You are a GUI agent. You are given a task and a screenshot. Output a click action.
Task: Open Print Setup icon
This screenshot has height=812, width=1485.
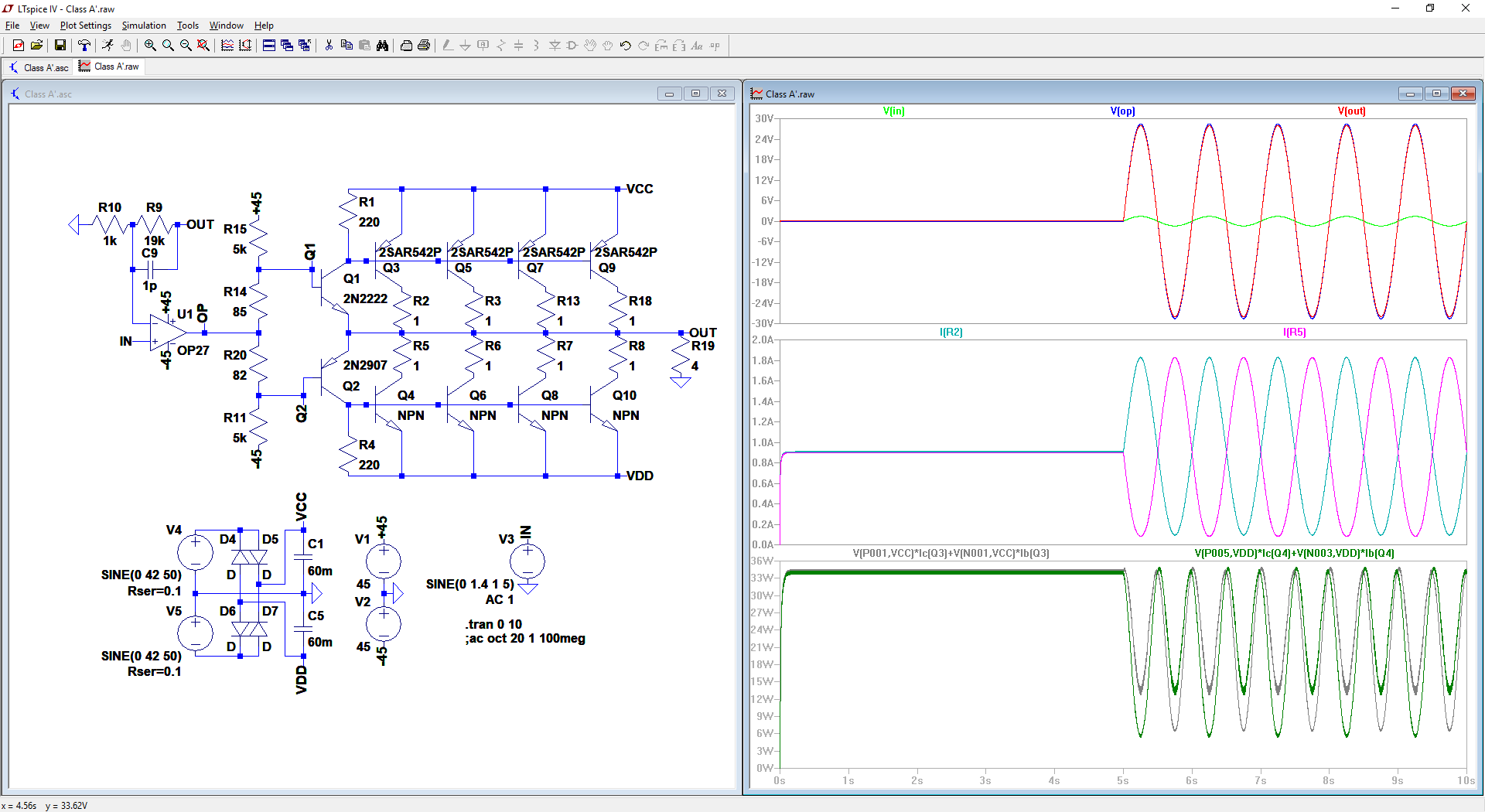[x=406, y=46]
